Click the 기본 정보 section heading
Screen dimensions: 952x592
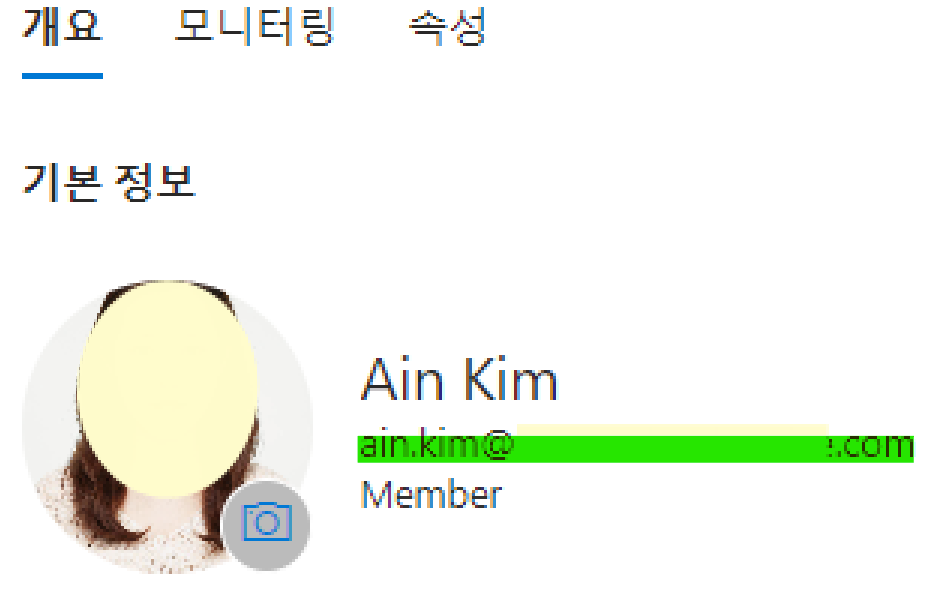pyautogui.click(x=108, y=182)
